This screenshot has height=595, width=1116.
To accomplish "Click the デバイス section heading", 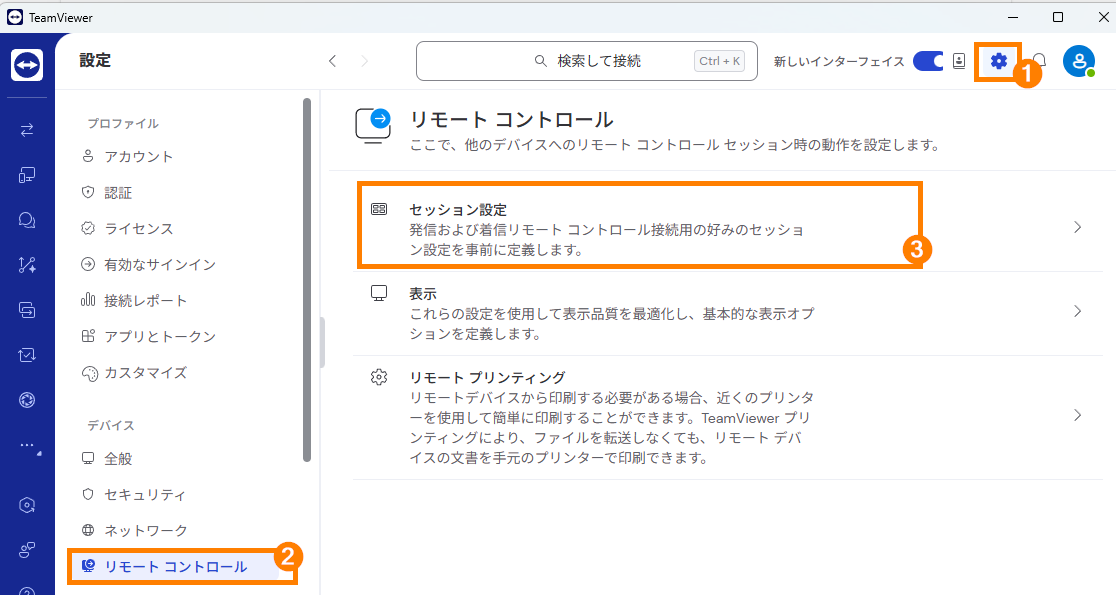I will click(x=110, y=426).
